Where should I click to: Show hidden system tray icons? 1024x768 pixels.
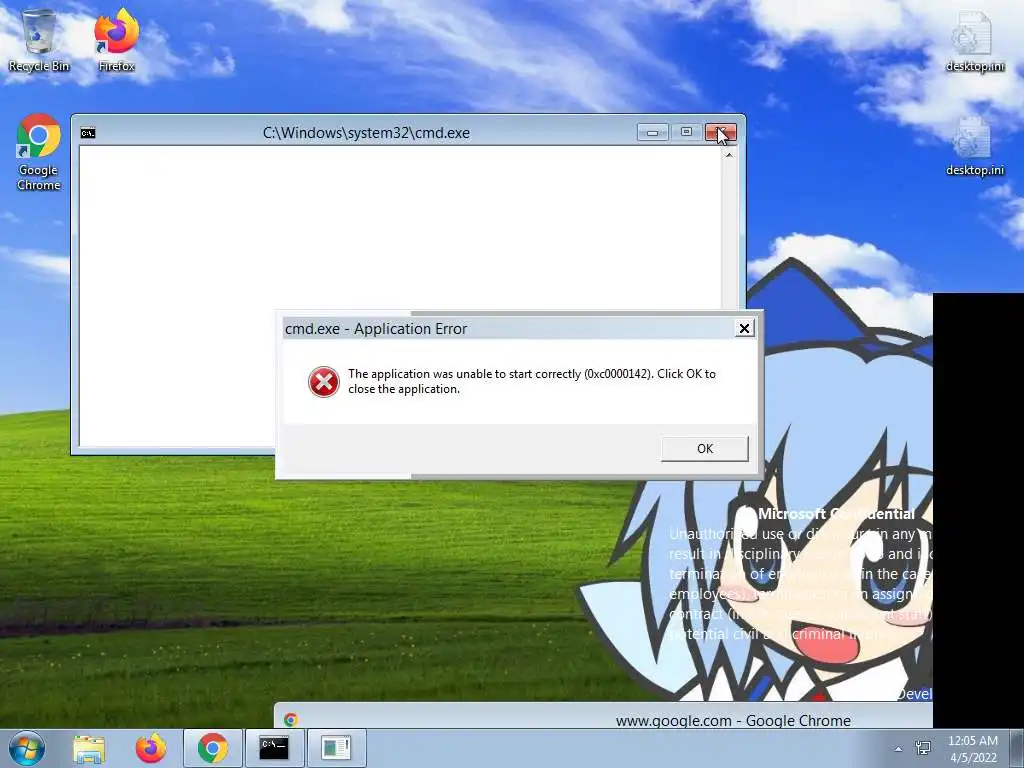coord(898,749)
